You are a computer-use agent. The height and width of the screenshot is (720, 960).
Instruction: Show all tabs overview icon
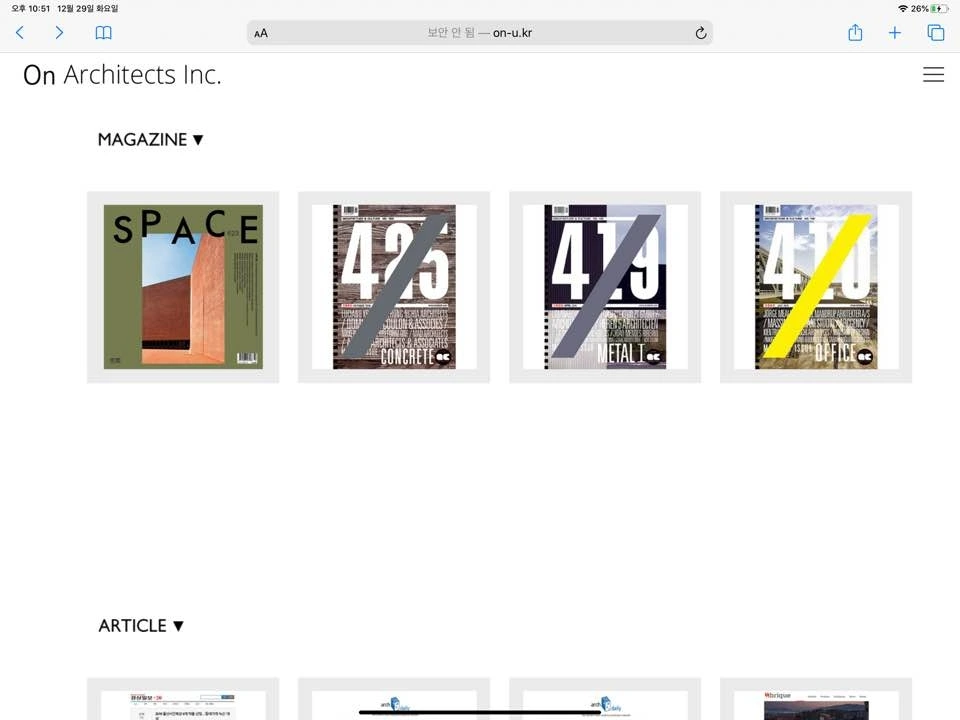click(x=936, y=33)
